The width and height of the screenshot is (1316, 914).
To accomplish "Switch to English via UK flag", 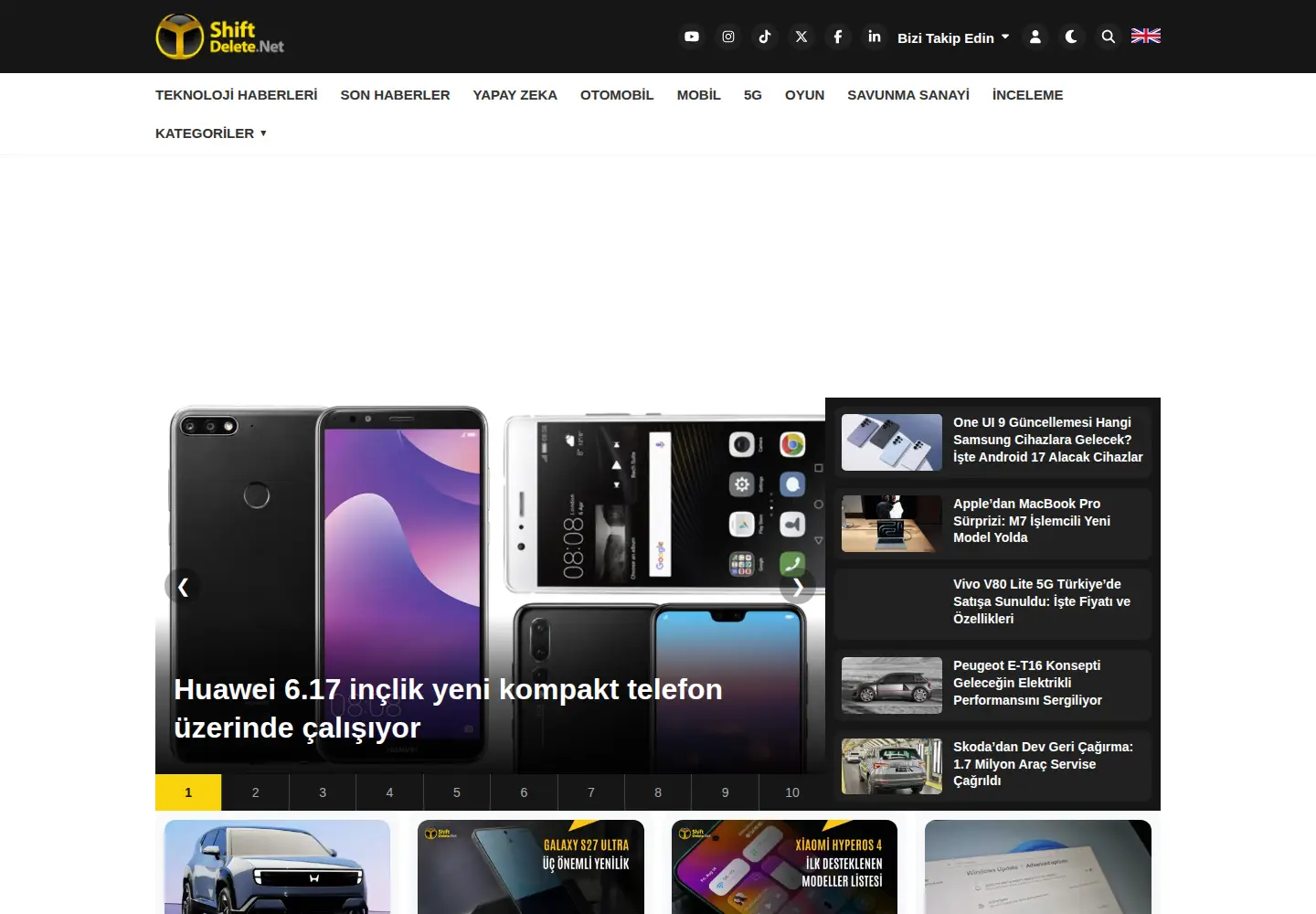I will (1146, 36).
